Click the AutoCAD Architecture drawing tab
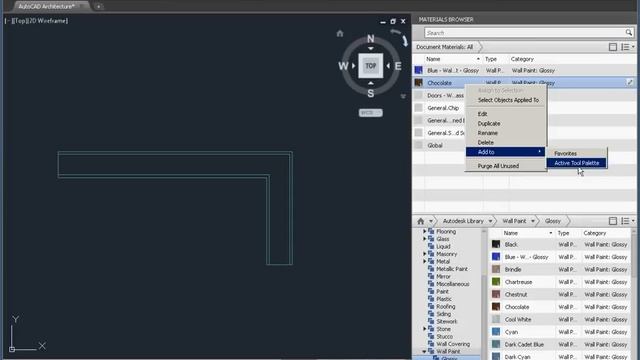The width and height of the screenshot is (640, 360). coord(49,6)
